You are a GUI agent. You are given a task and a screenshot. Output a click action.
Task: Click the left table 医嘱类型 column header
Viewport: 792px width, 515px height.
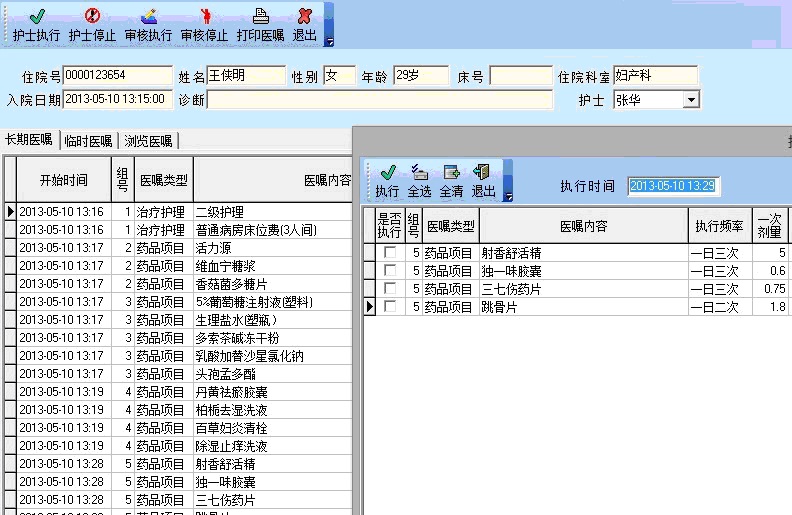pos(164,180)
